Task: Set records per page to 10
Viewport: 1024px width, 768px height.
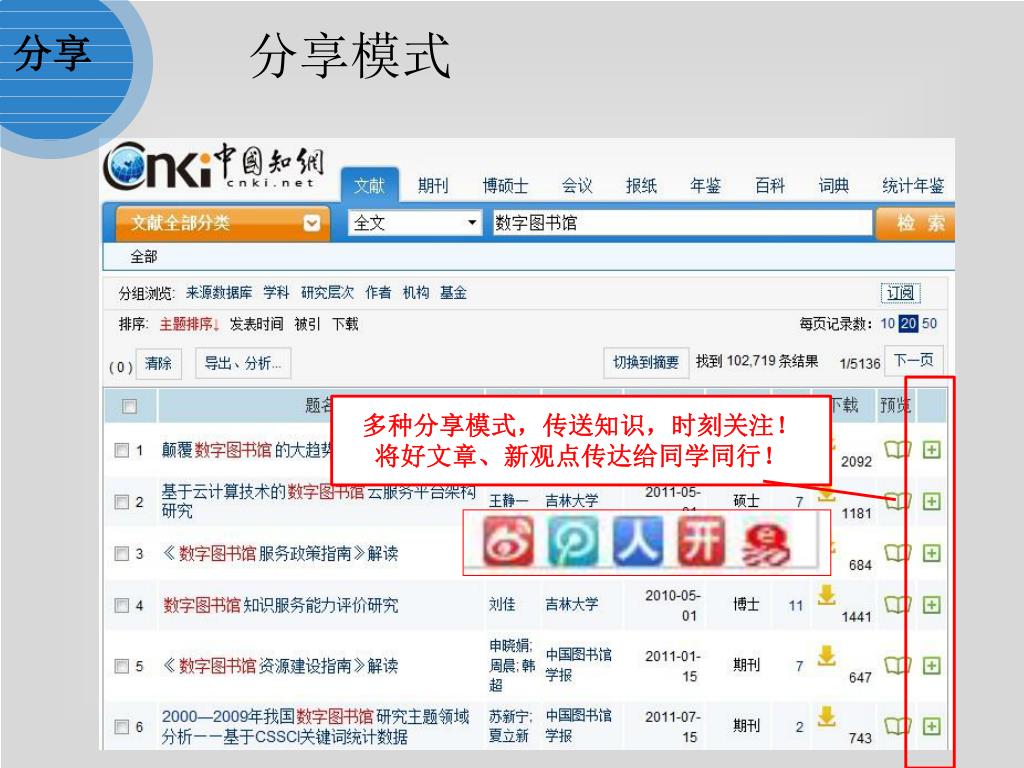Action: [888, 323]
